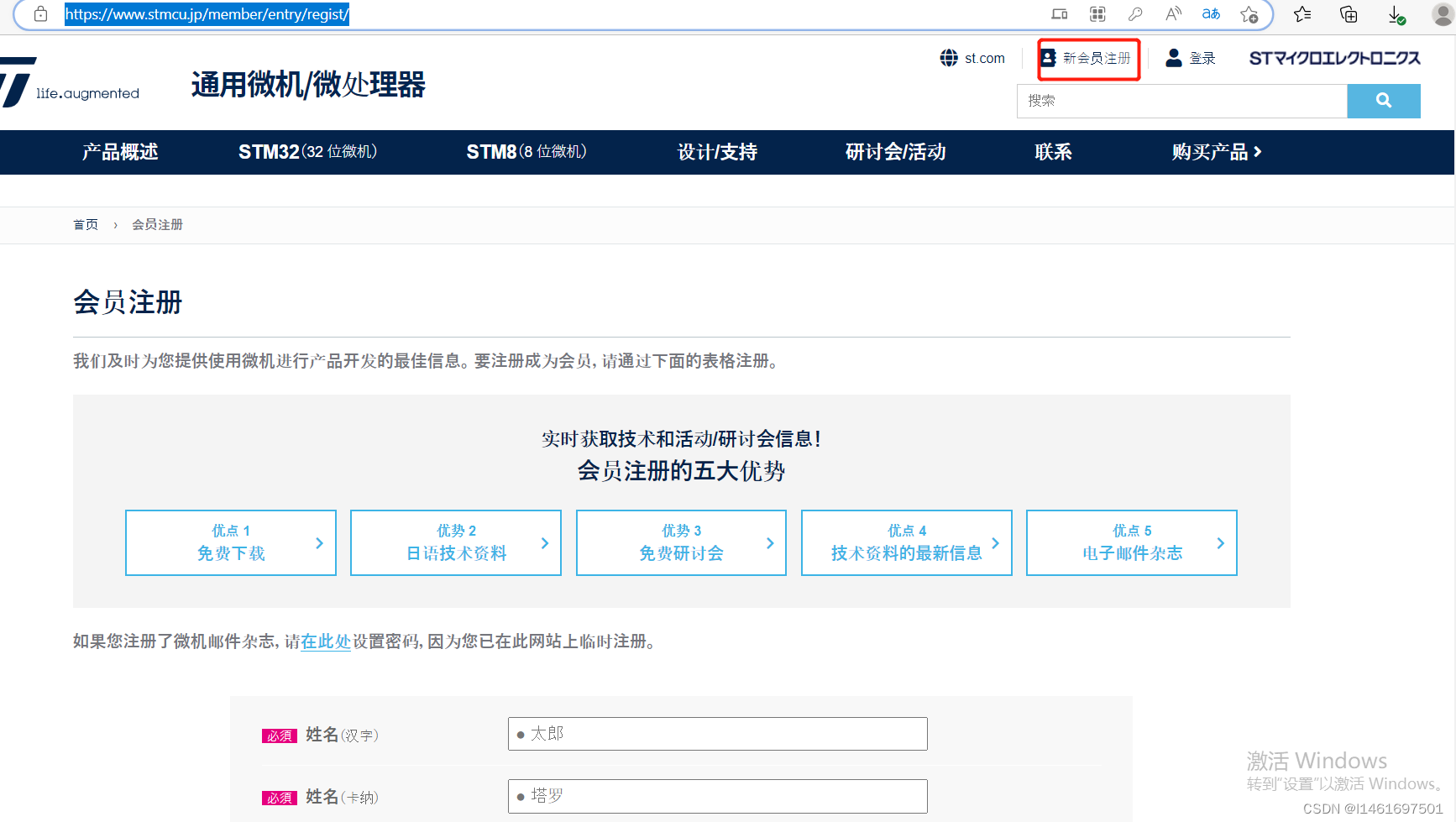Click the 会员注册 page heading
The height and width of the screenshot is (822, 1456).
pyautogui.click(x=128, y=302)
